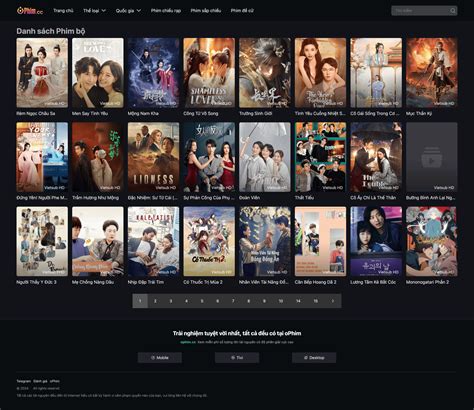The image size is (474, 410).
Task: Click the oPhim logo in the header
Action: pyautogui.click(x=30, y=11)
